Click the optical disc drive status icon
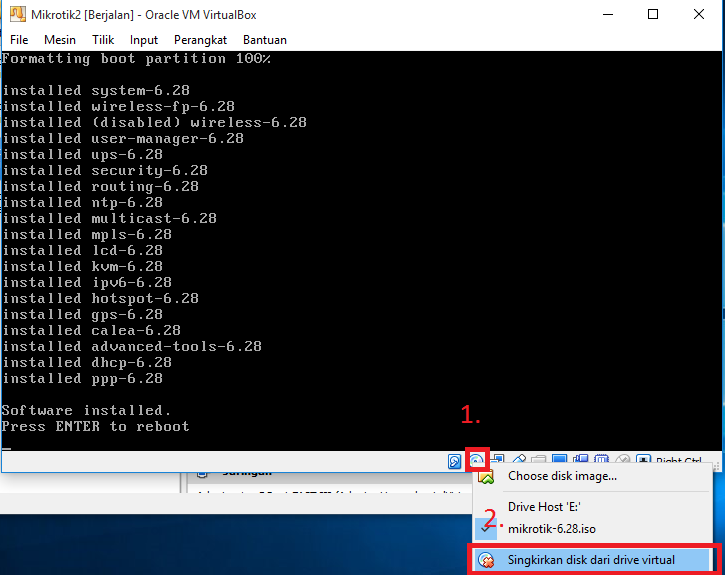Viewport: 725px width, 575px height. click(477, 460)
